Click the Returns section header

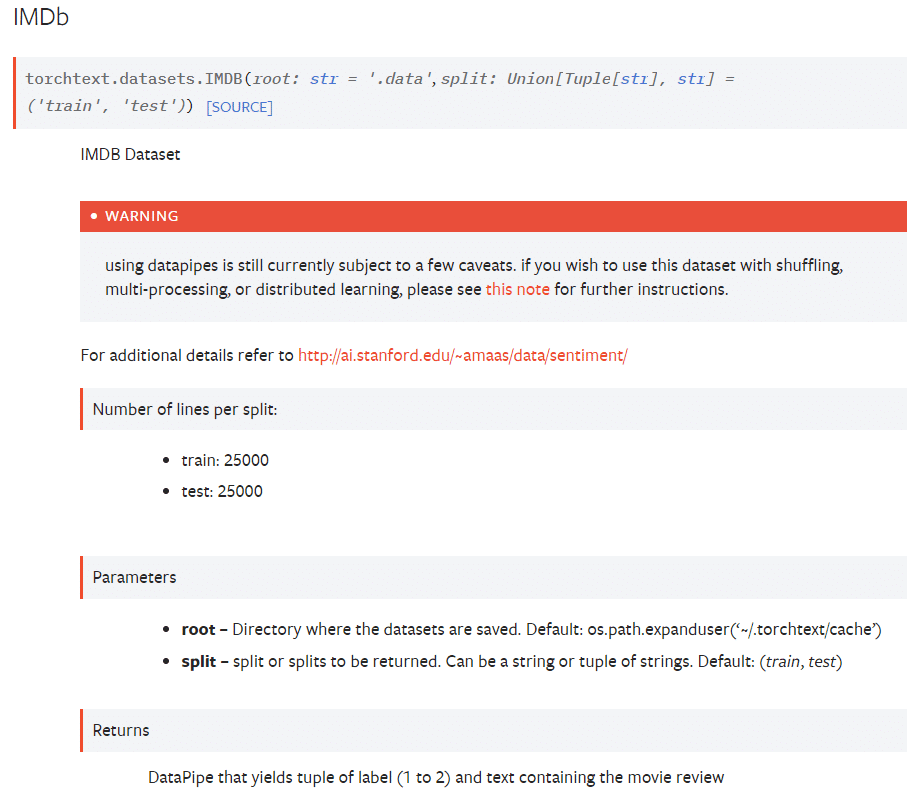[x=121, y=730]
